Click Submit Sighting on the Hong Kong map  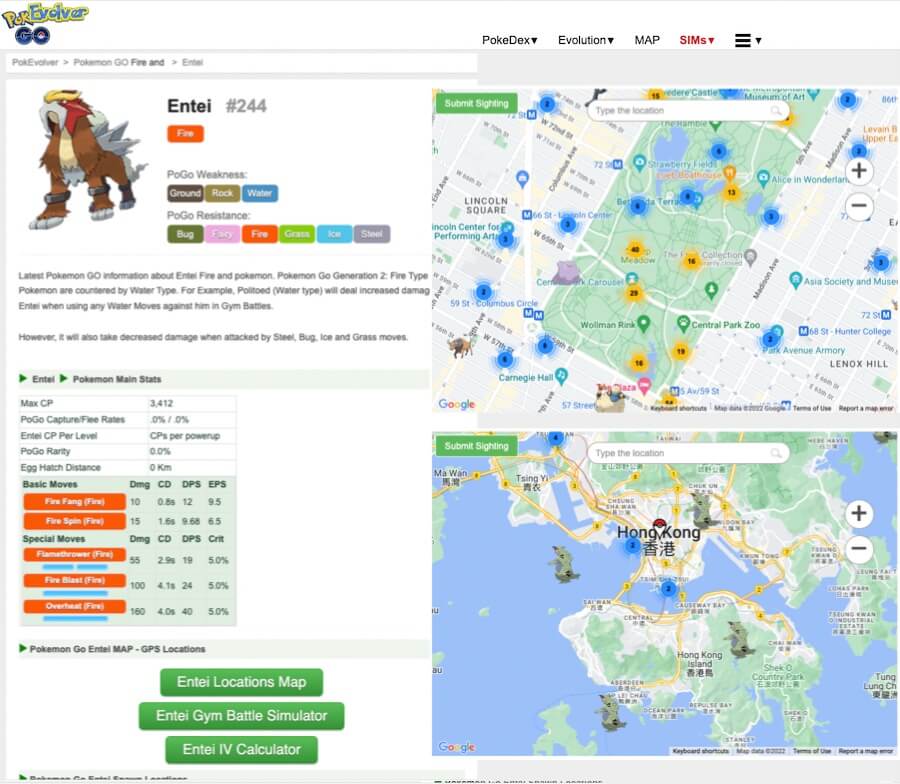(476, 446)
